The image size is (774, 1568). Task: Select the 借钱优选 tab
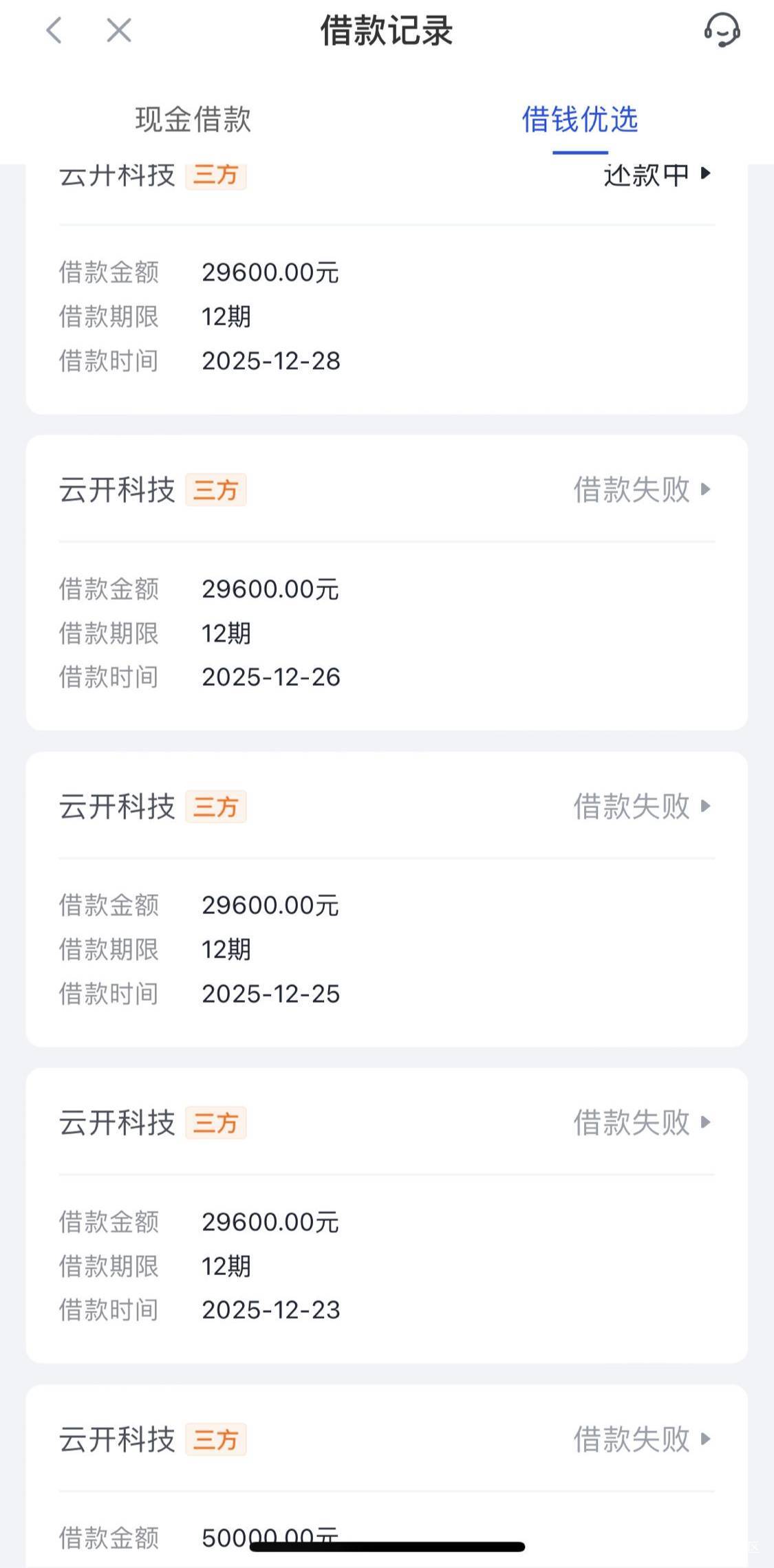click(579, 120)
